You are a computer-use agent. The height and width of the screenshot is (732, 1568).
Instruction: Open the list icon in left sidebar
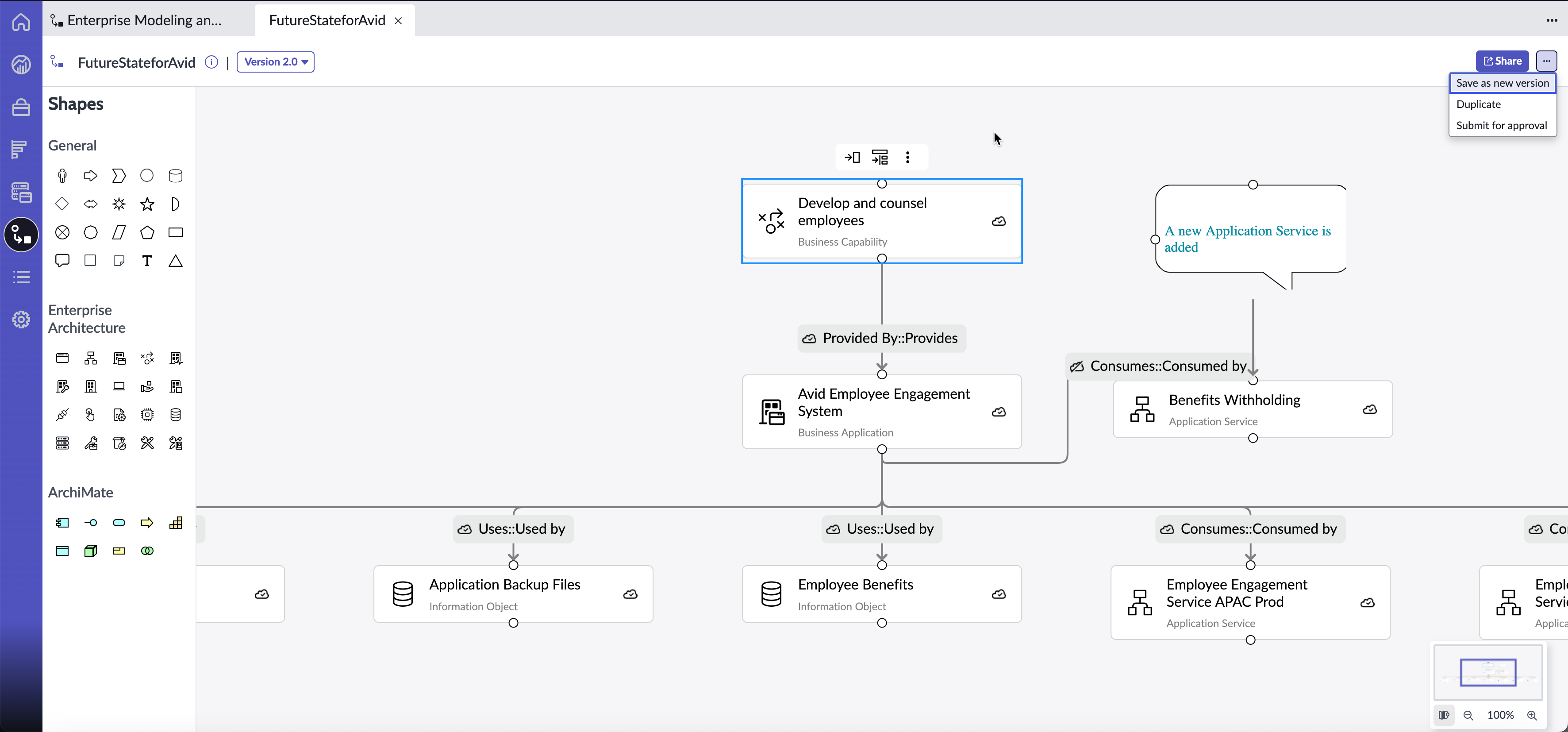point(21,277)
